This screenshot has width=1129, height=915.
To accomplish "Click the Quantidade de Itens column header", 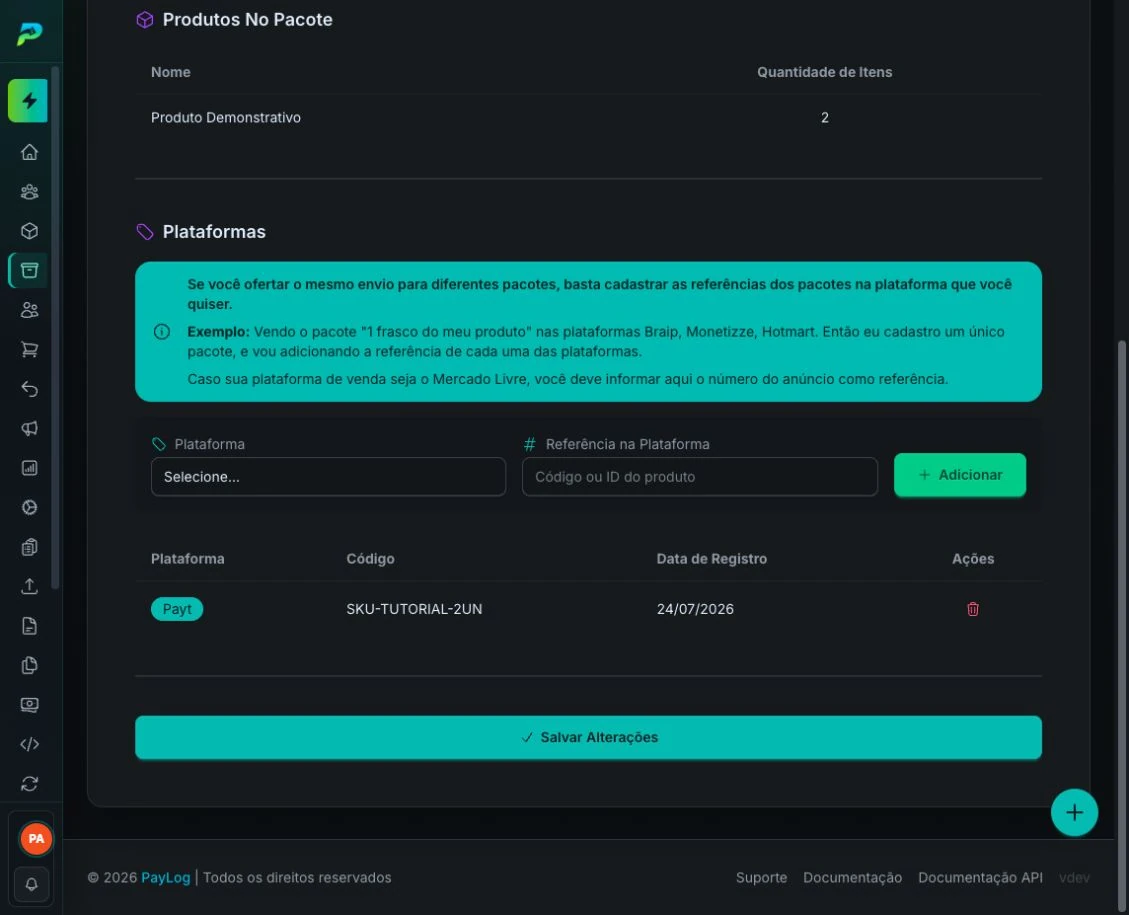I will tap(824, 72).
